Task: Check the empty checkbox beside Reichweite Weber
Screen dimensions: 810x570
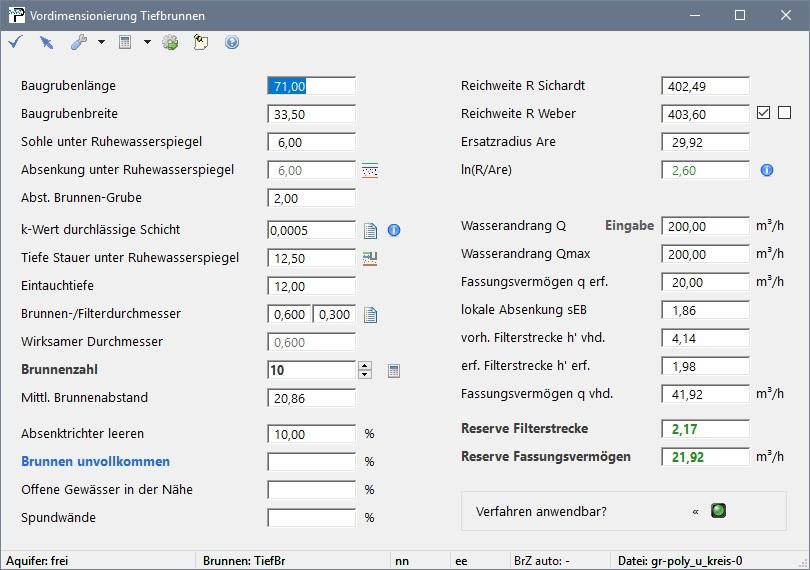Action: click(784, 113)
